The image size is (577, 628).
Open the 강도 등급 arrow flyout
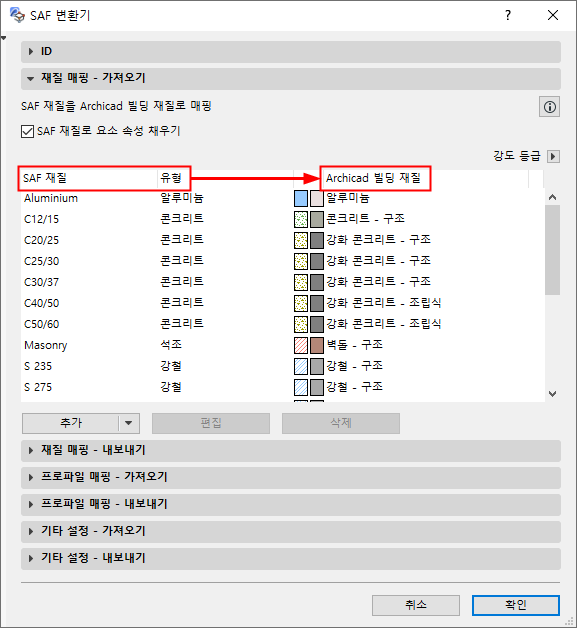553,156
